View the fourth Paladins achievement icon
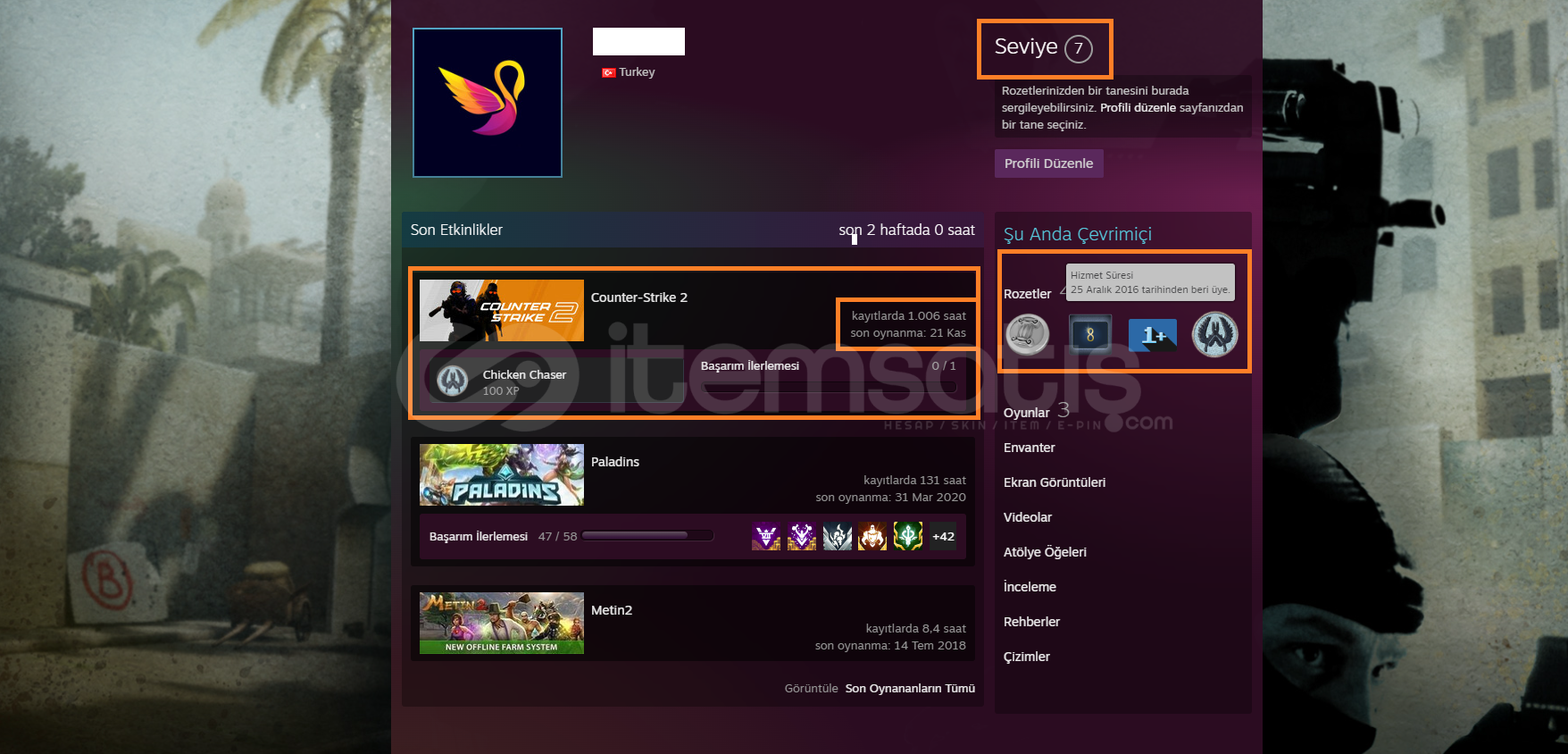Screen dimensions: 1568x754 click(x=872, y=536)
